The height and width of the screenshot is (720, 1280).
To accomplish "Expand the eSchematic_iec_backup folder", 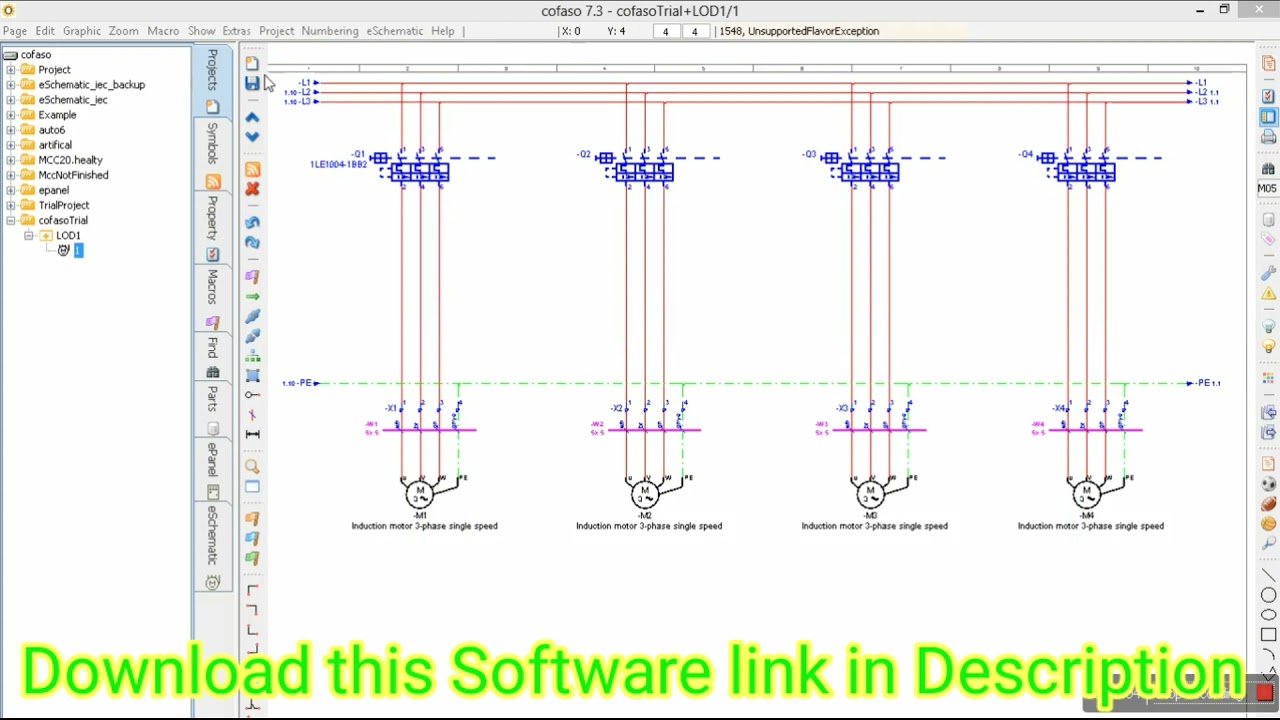I will tap(11, 85).
